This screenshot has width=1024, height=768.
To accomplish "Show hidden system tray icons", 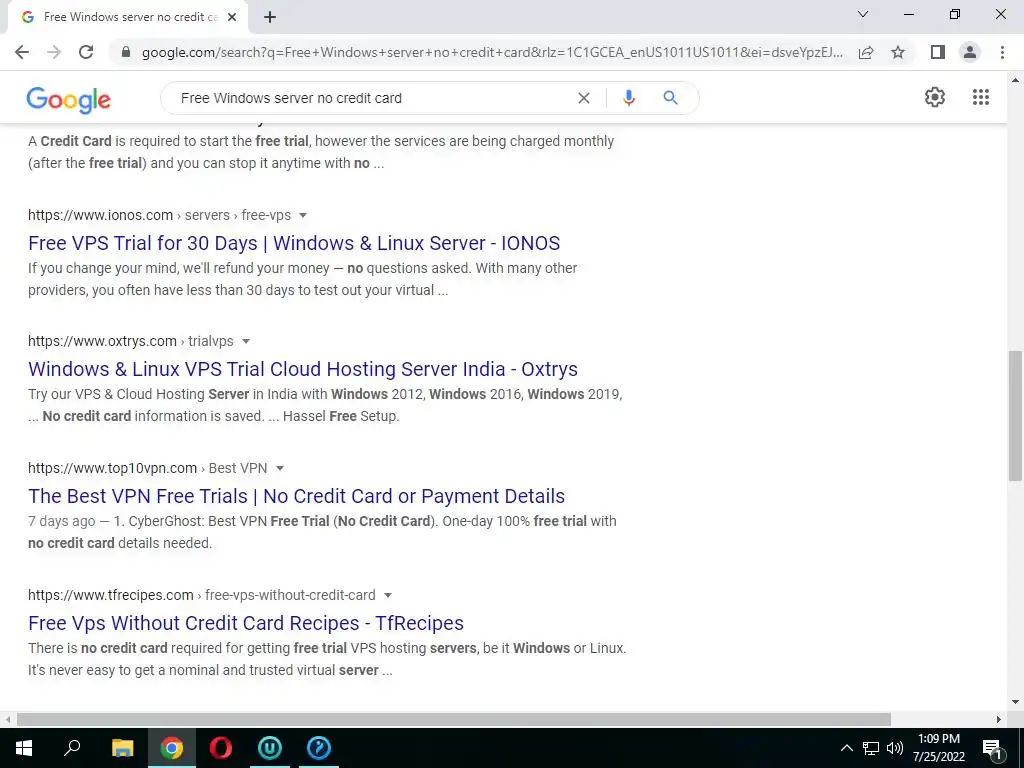I will pos(846,748).
